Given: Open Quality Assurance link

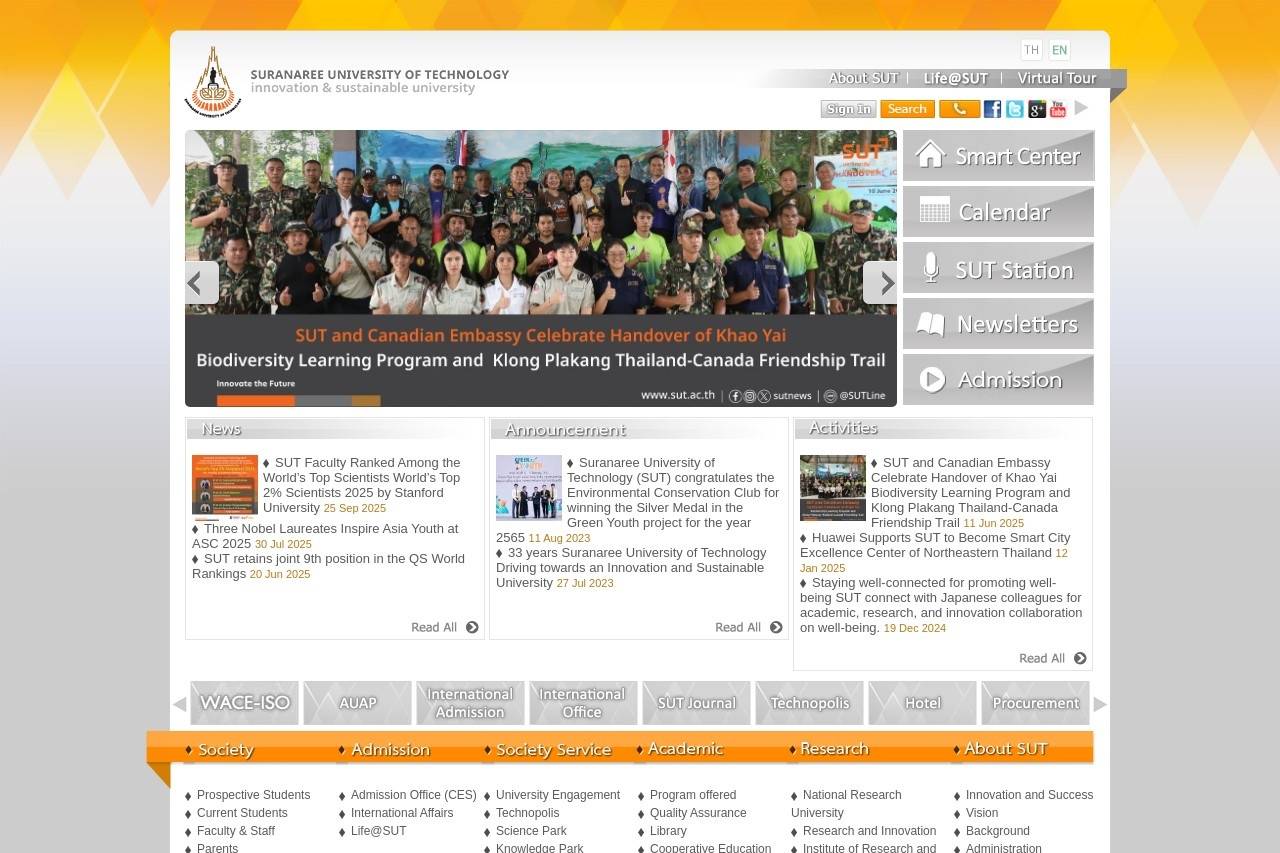Looking at the screenshot, I should pos(698,813).
